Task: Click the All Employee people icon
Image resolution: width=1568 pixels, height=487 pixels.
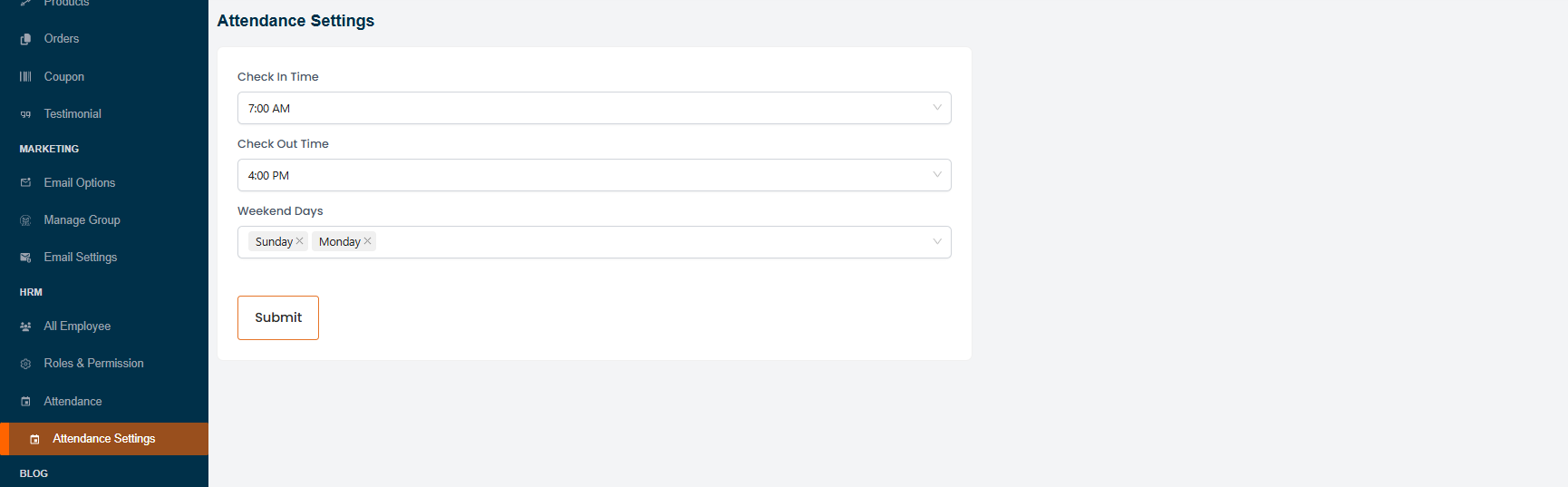Action: (x=25, y=326)
